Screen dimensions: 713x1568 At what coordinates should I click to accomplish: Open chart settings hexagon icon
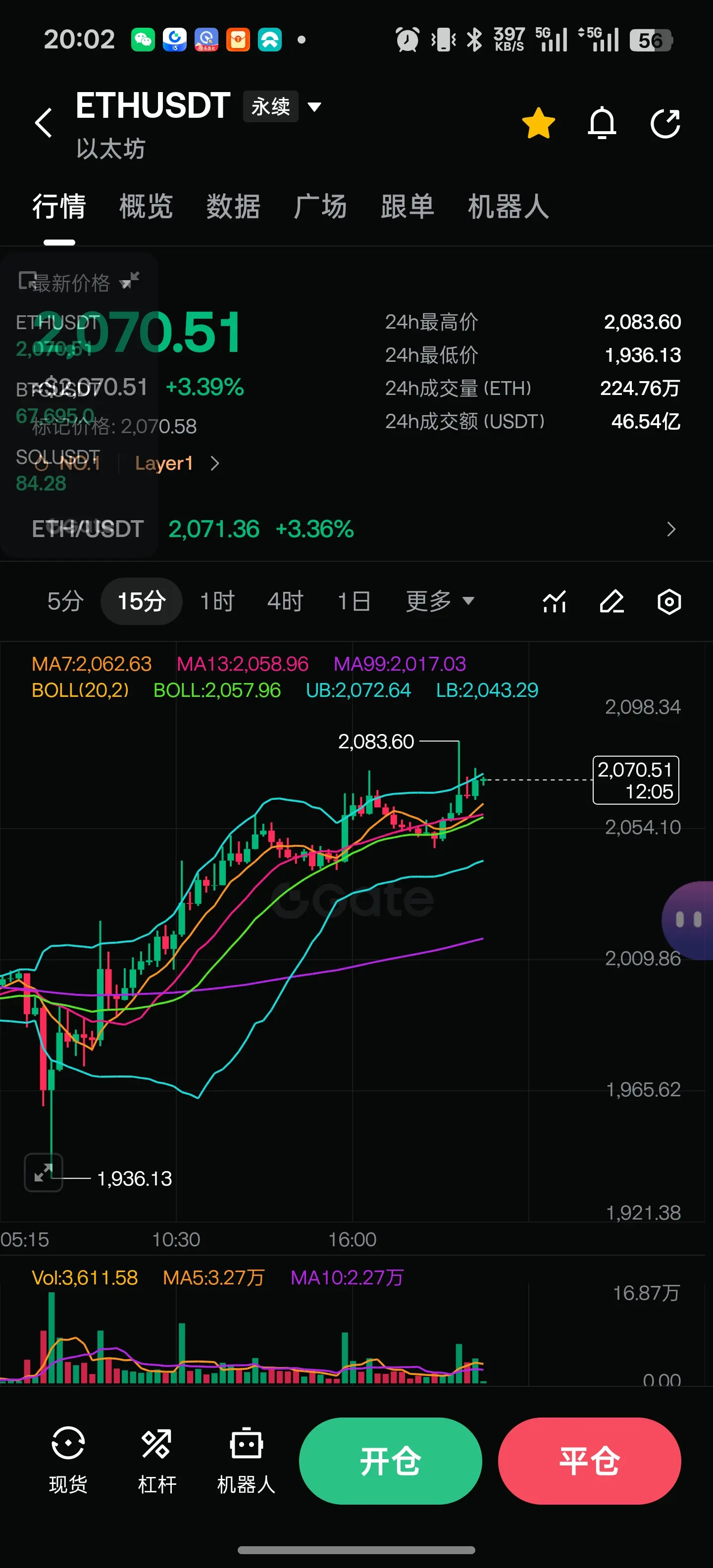click(x=669, y=601)
